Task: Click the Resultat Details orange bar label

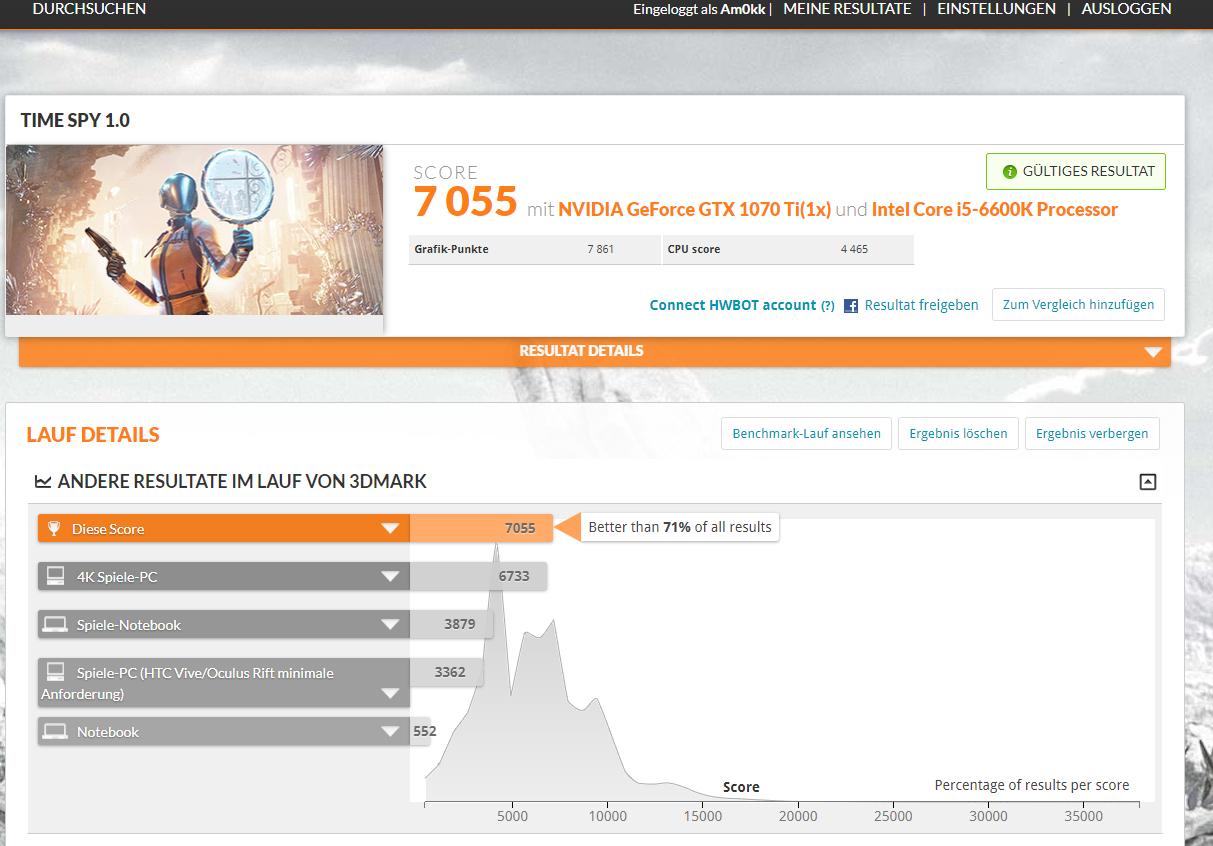Action: click(x=581, y=351)
